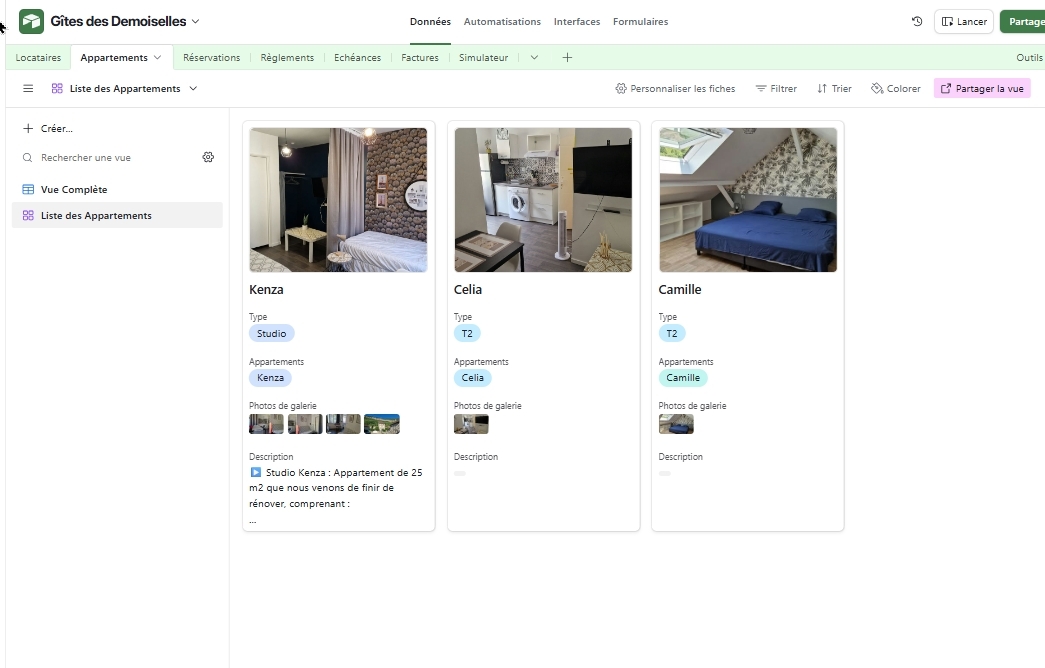
Task: Open the Kenza apartment cover photo
Action: pyautogui.click(x=338, y=200)
